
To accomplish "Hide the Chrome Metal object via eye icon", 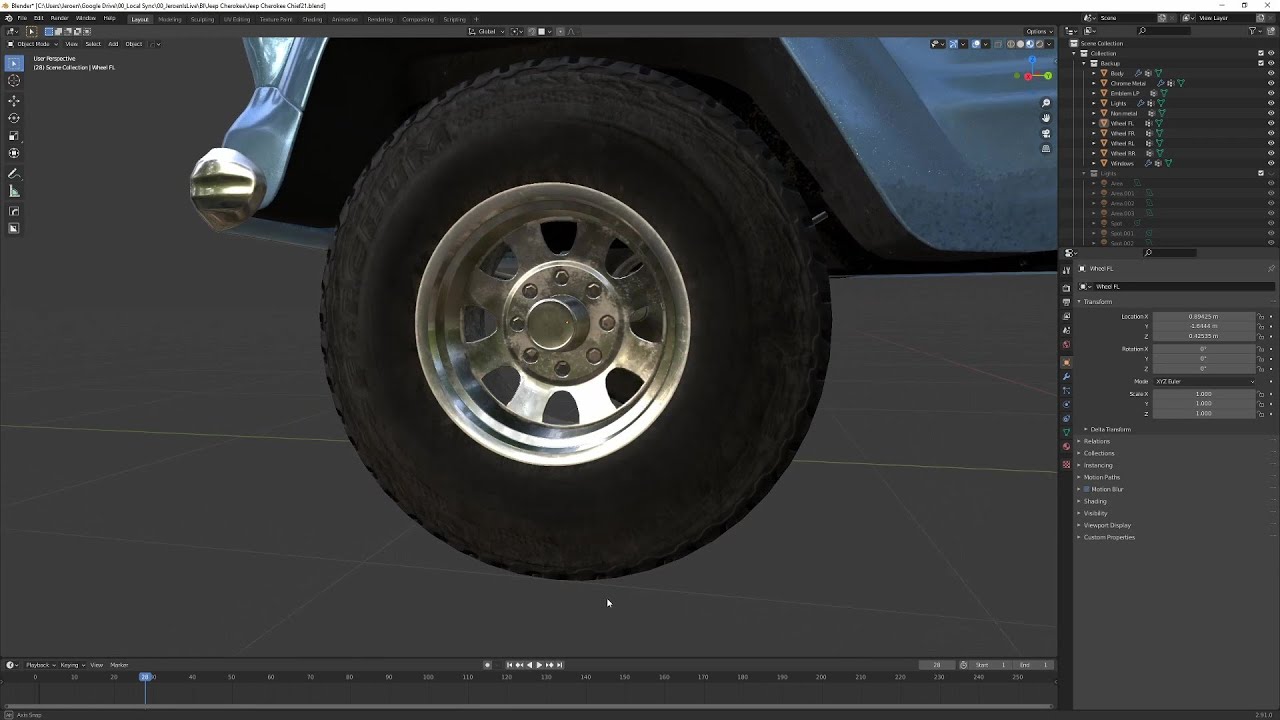I will click(x=1271, y=83).
